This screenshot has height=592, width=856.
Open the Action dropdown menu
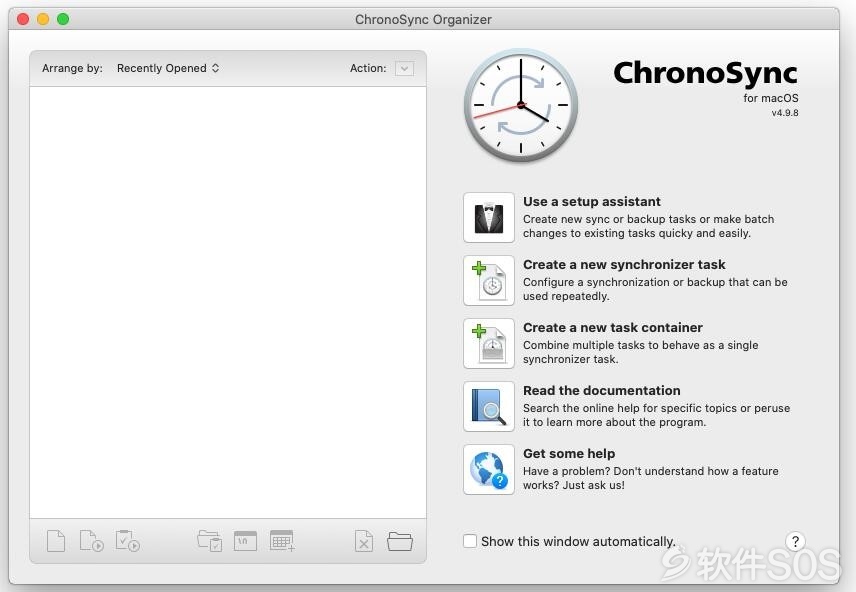point(405,68)
